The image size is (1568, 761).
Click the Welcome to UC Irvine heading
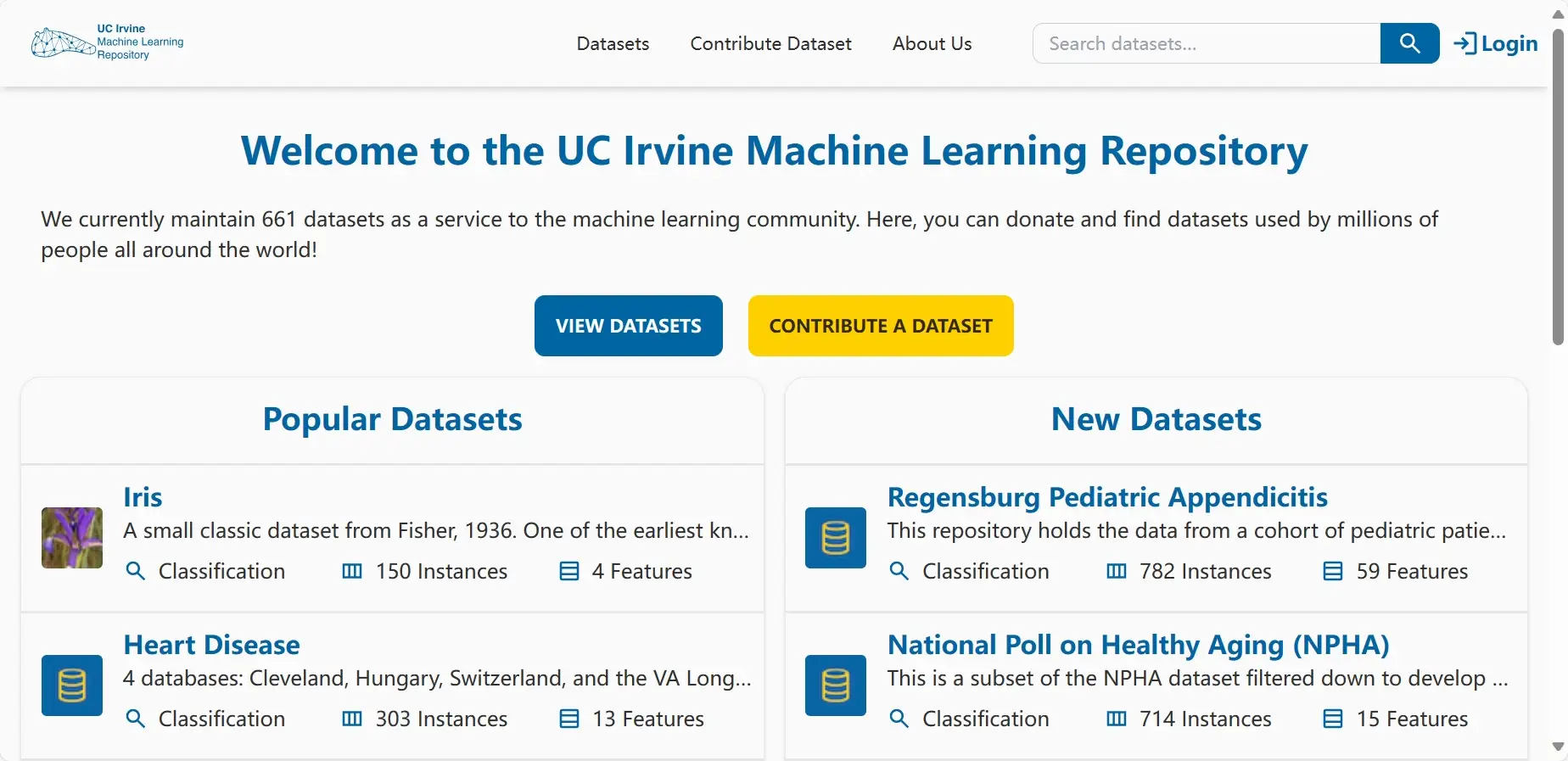pos(774,151)
